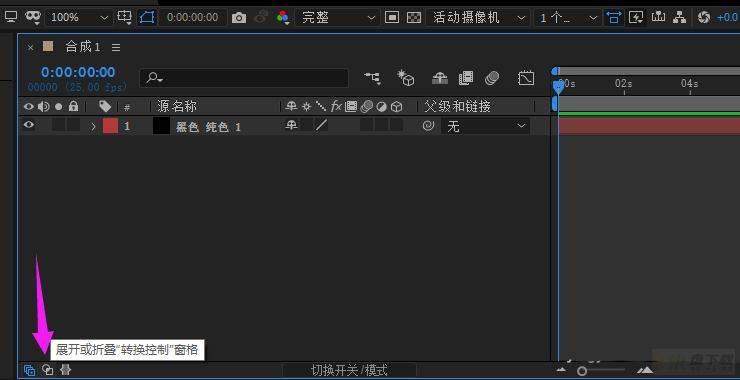Show the RGB channel color icon

tap(283, 18)
